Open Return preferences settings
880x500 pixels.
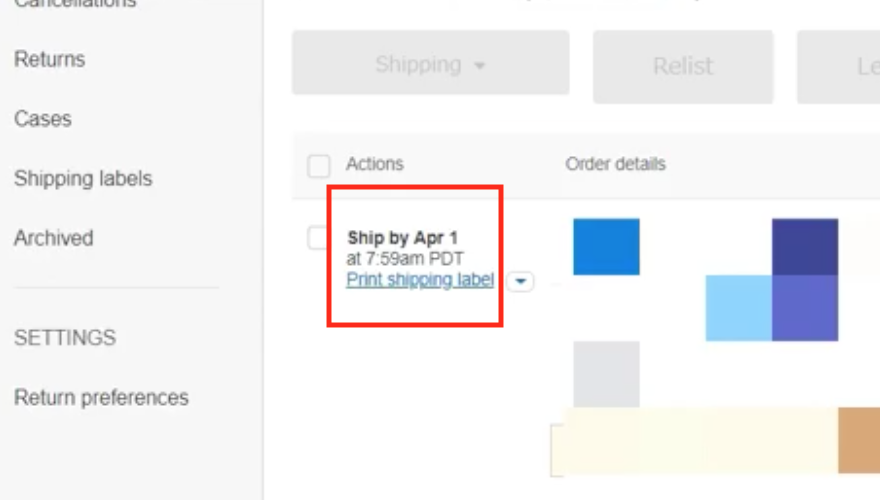(101, 397)
